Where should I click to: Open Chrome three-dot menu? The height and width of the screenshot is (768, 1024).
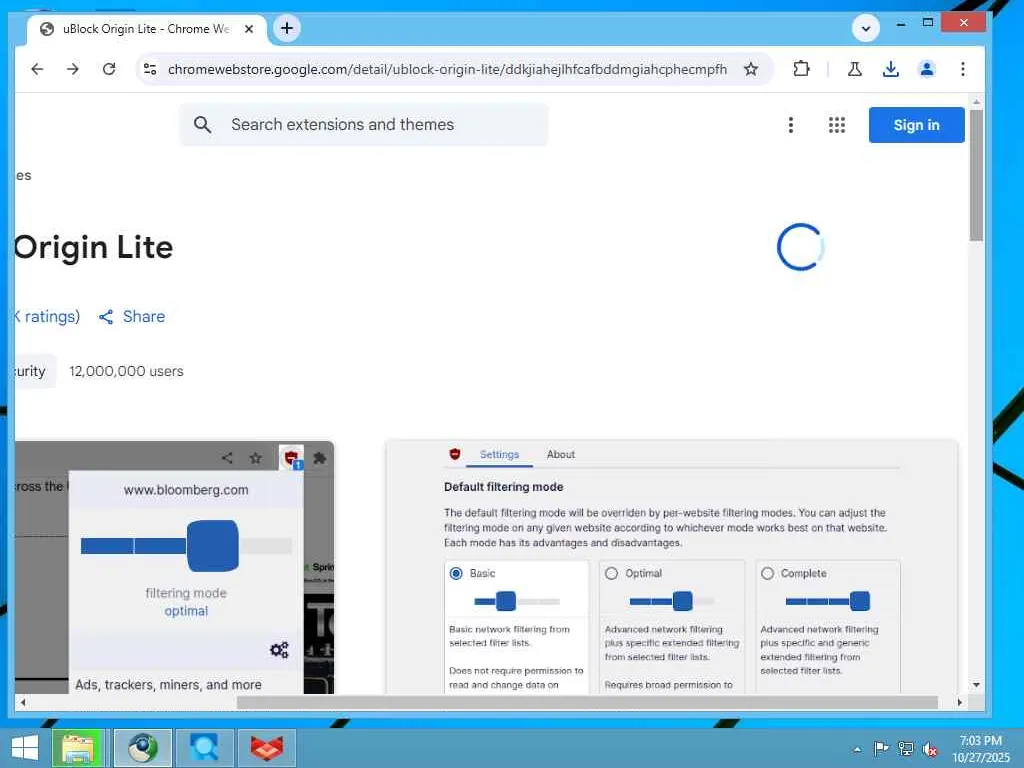coord(963,69)
